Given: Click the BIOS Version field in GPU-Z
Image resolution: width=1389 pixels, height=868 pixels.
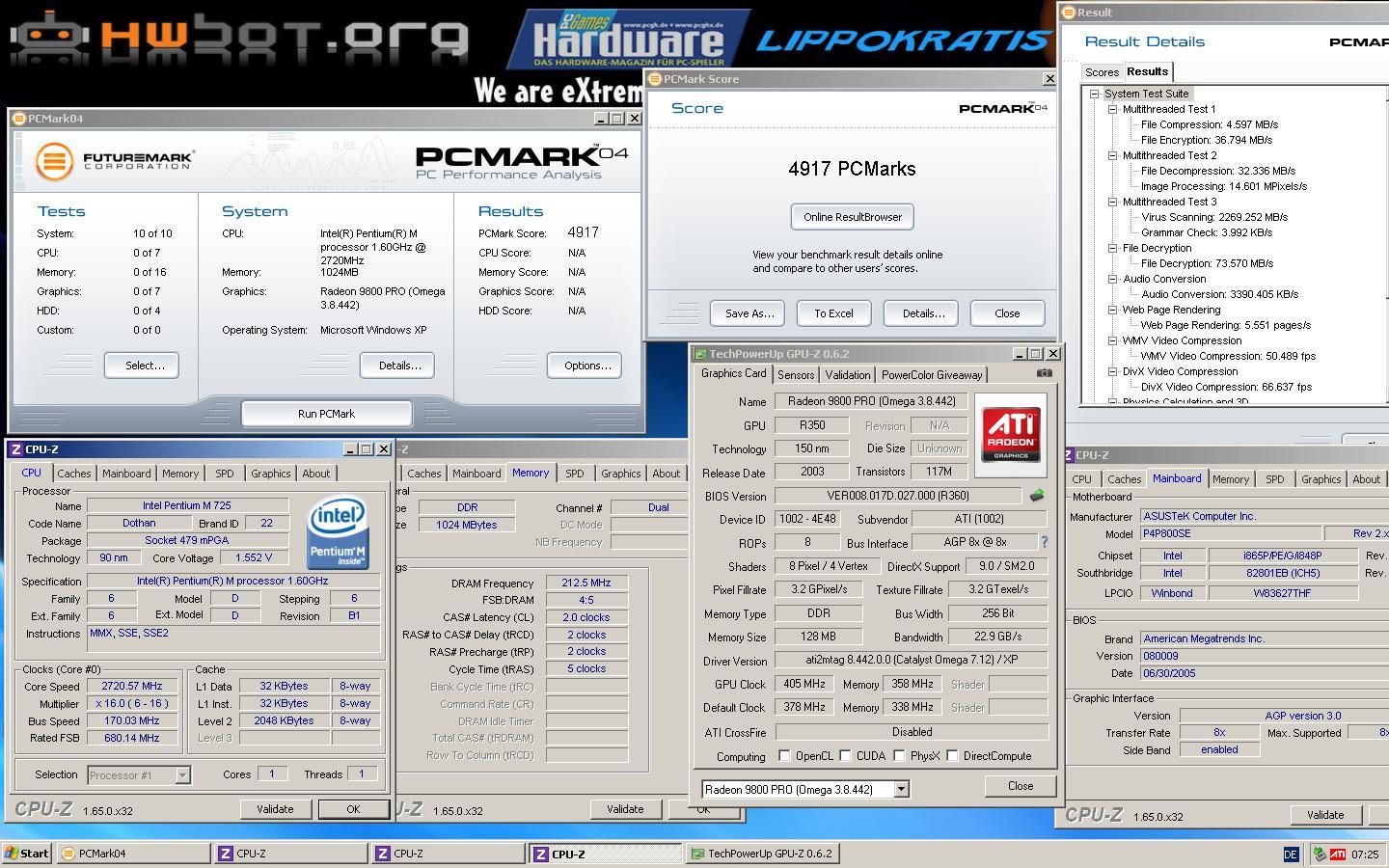Looking at the screenshot, I should pos(898,496).
